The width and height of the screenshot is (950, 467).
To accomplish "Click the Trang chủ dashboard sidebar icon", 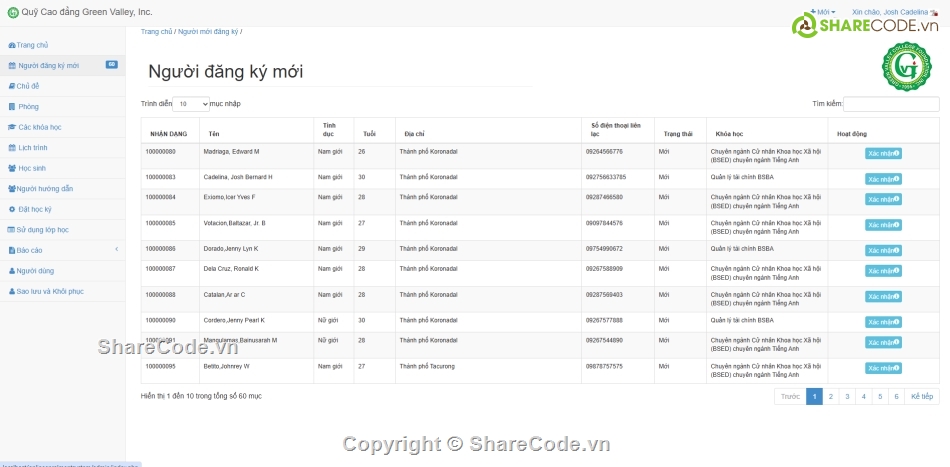I will click(x=11, y=45).
